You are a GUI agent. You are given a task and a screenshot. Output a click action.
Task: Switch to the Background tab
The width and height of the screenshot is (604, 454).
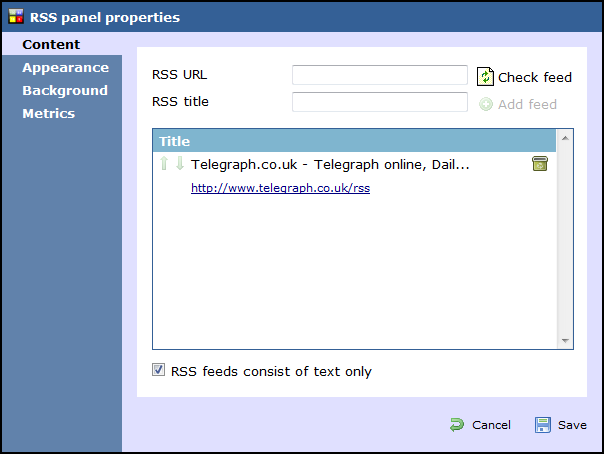[65, 90]
